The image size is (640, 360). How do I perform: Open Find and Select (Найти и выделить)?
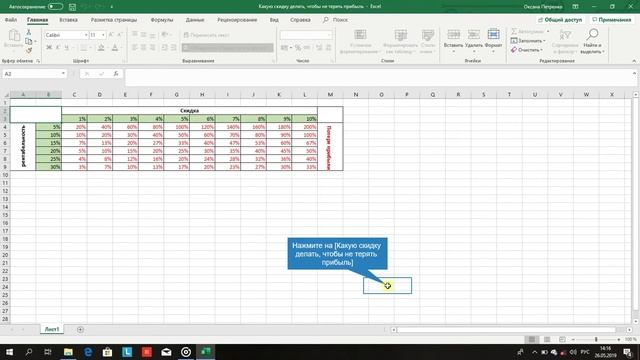click(x=592, y=41)
